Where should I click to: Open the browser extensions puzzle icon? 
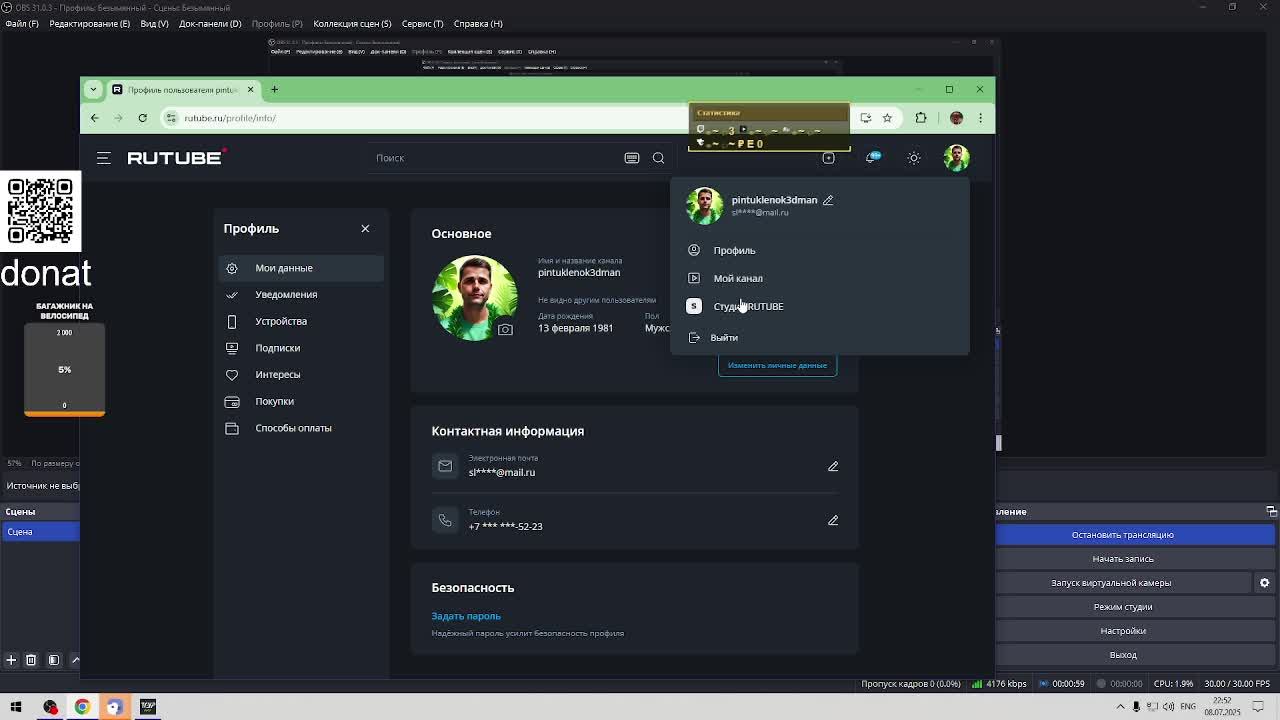point(921,118)
